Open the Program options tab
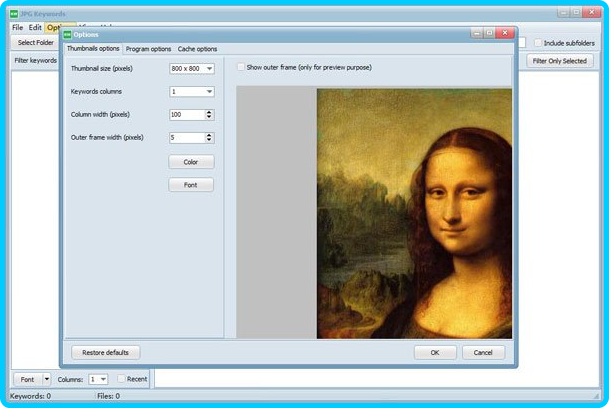The height and width of the screenshot is (408, 609). 148,49
